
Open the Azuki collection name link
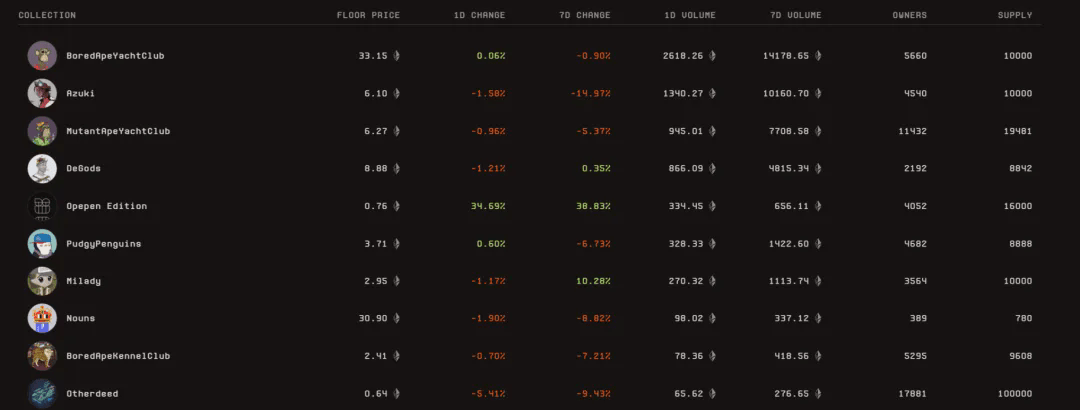click(81, 93)
